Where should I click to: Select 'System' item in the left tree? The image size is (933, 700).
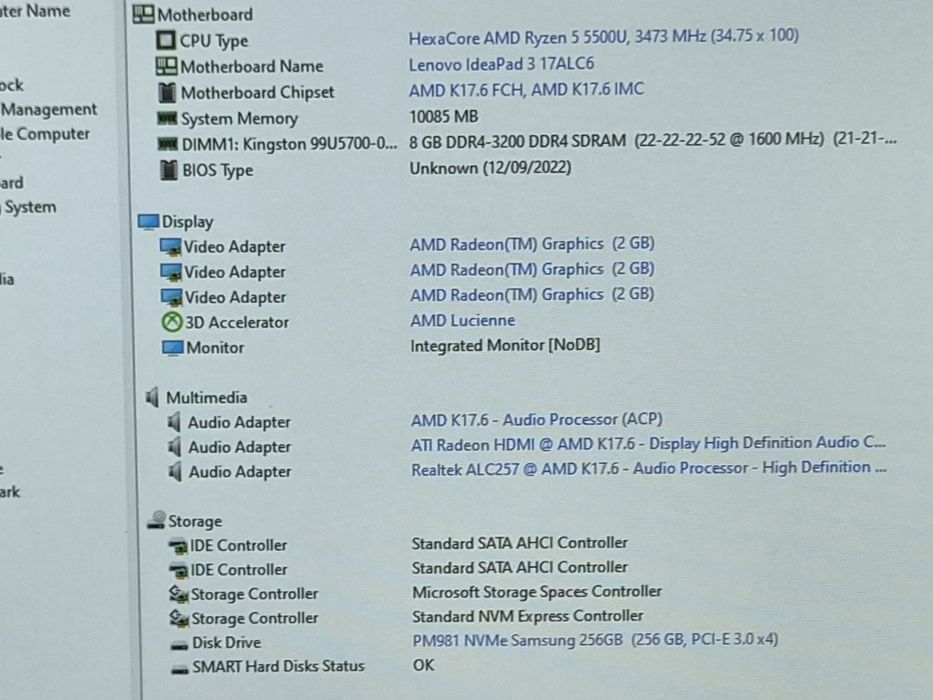coord(30,207)
